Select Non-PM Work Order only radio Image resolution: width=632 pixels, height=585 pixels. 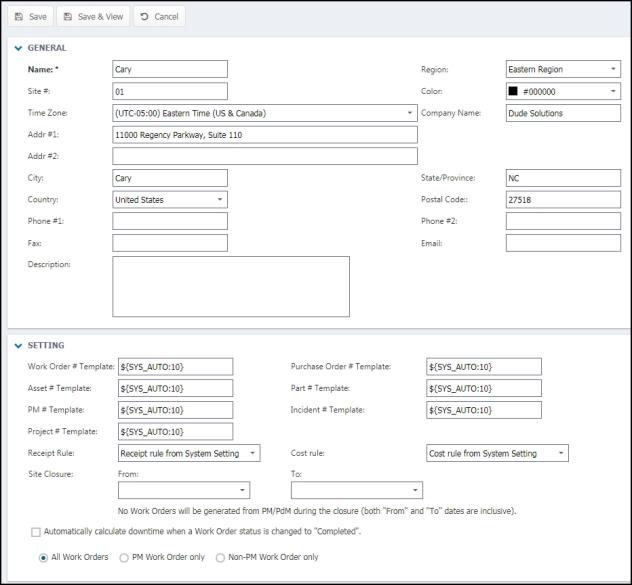[220, 558]
